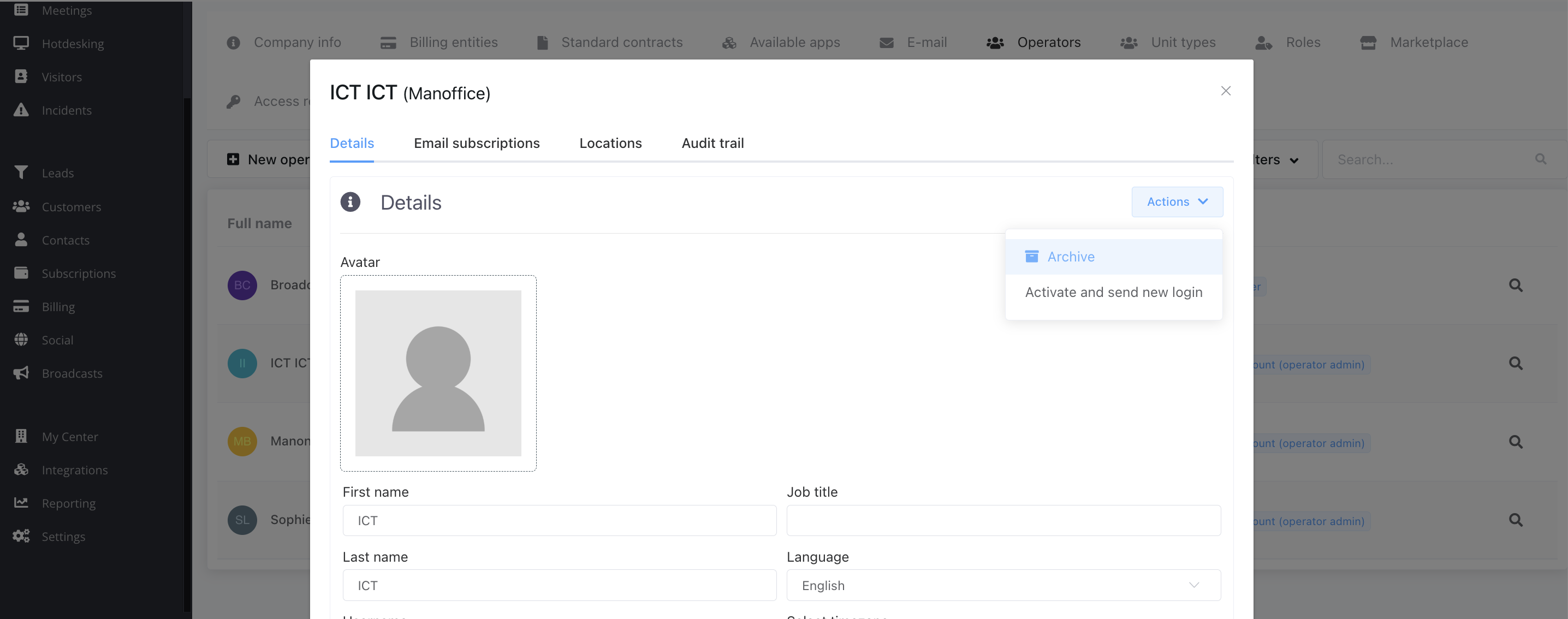Choose Activate and send new login
Screen dimensions: 1568x619
1113,292
